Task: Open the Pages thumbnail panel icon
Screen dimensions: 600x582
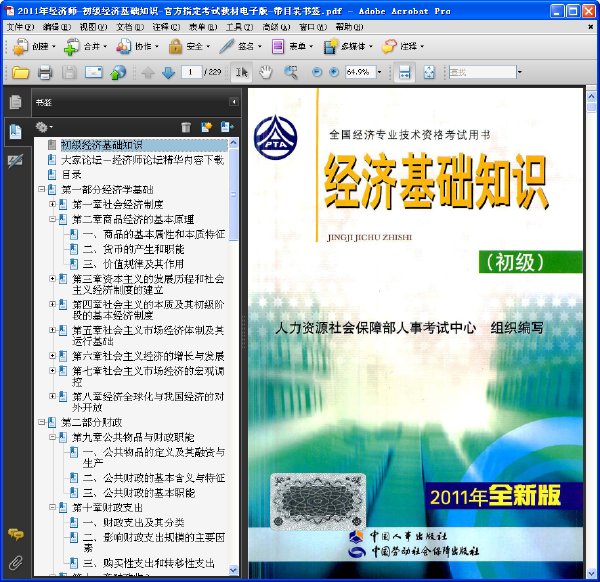Action: click(16, 102)
